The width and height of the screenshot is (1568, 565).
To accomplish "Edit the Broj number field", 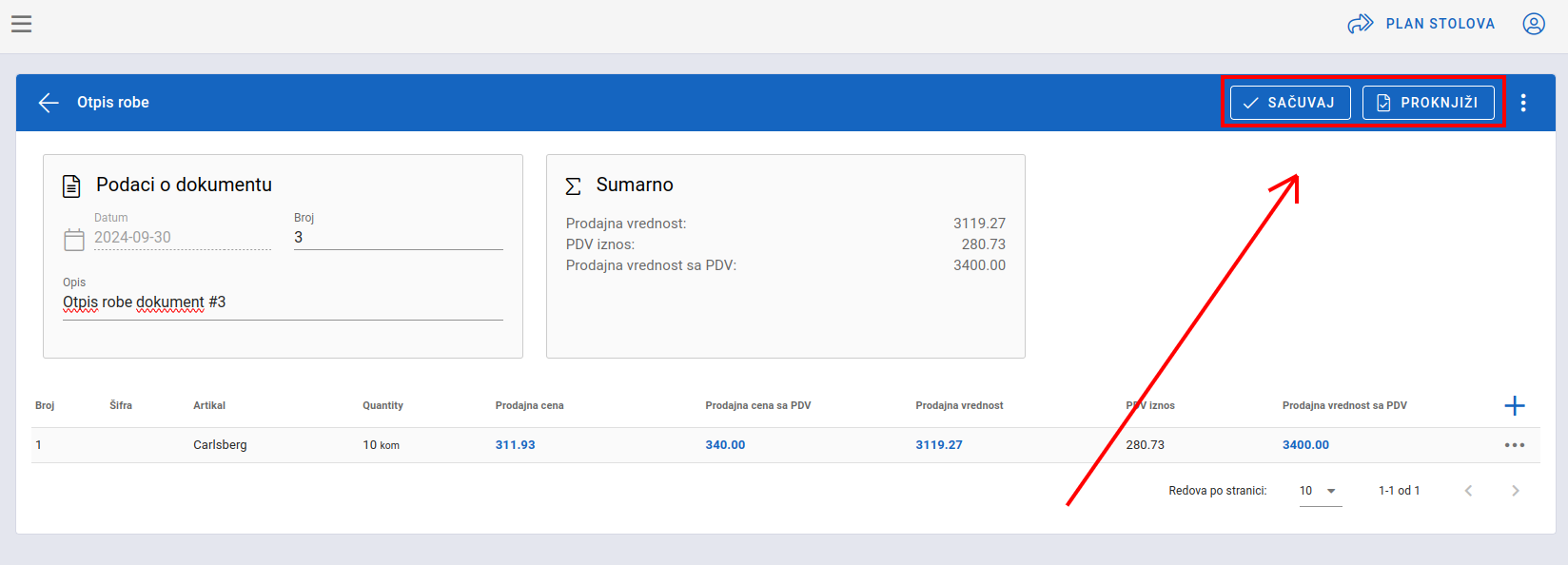I will coord(398,238).
